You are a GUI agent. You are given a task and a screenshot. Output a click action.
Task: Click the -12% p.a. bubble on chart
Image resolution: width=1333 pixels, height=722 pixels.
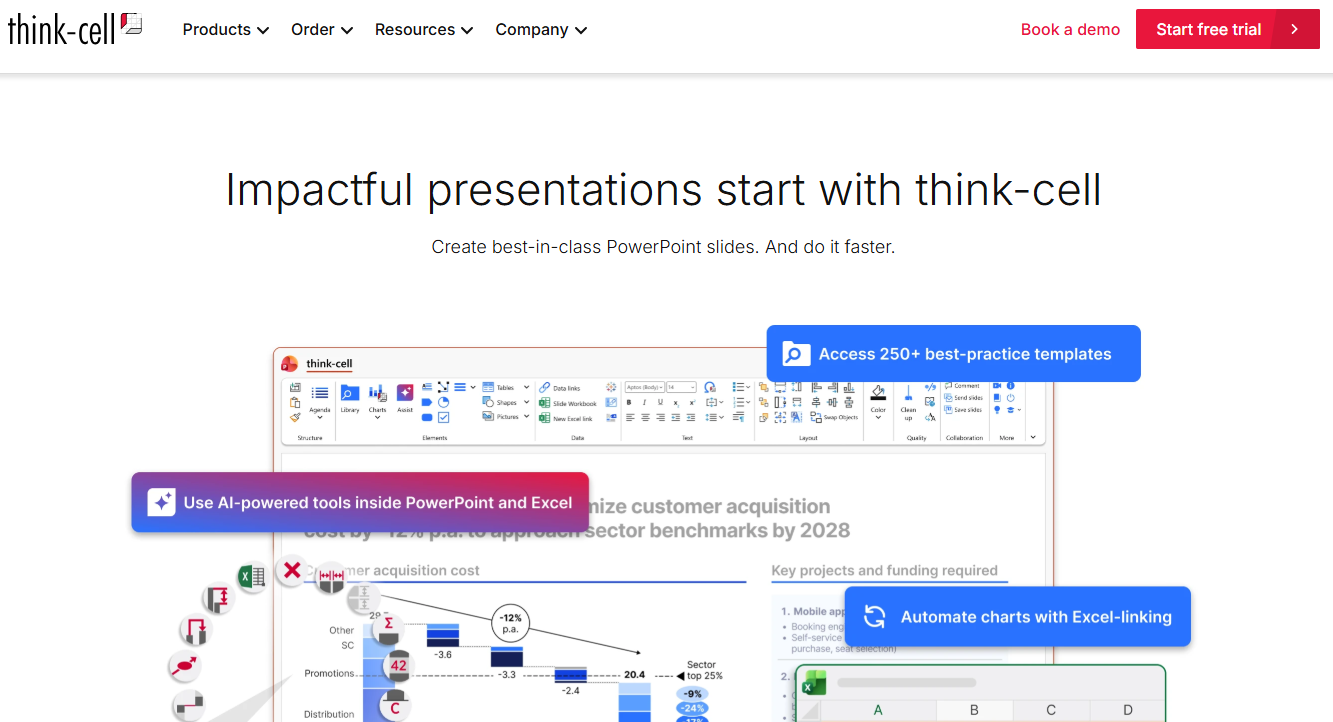(511, 624)
